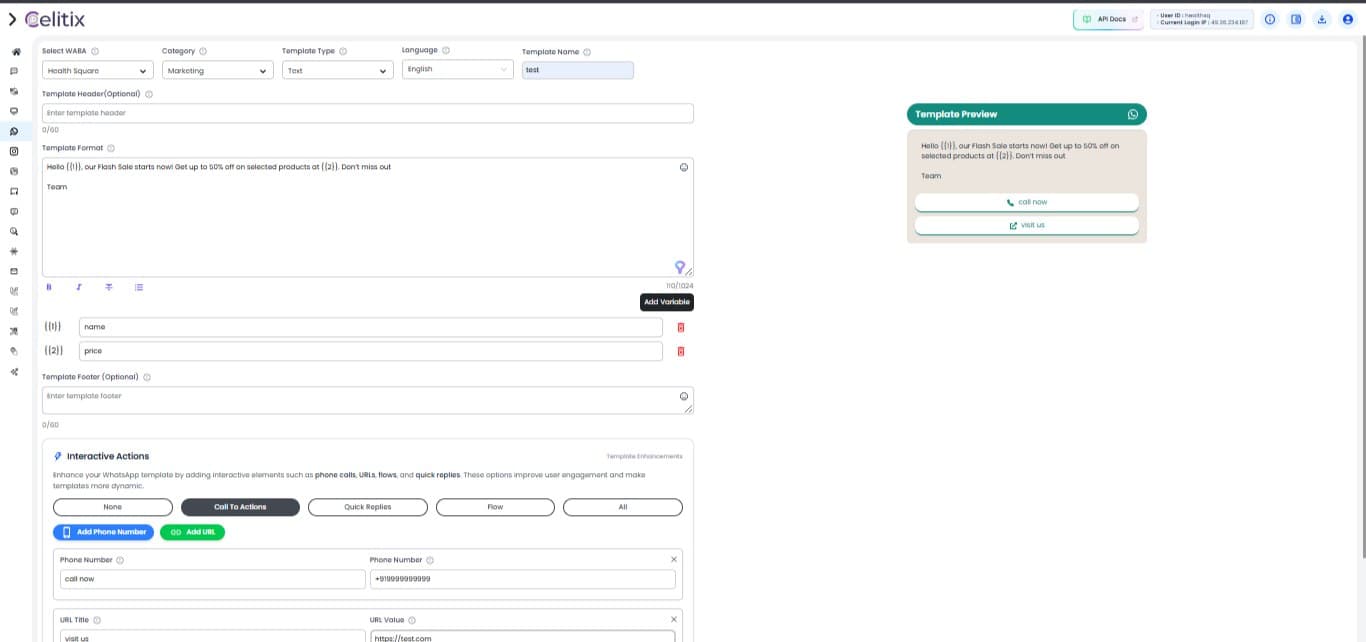1366x642 pixels.
Task: Click the Add Variable button
Action: point(667,302)
